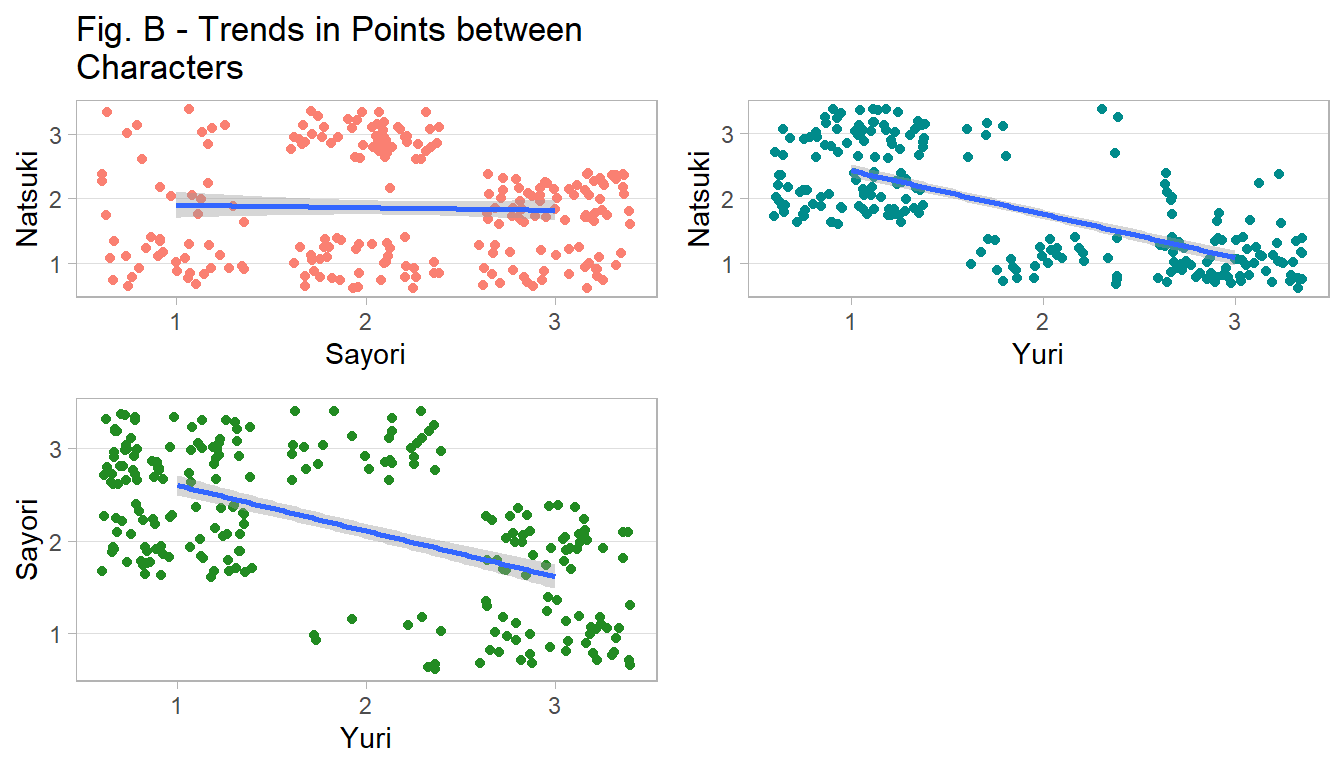
Task: Click the blue trend line in the green plot
Action: click(x=366, y=532)
